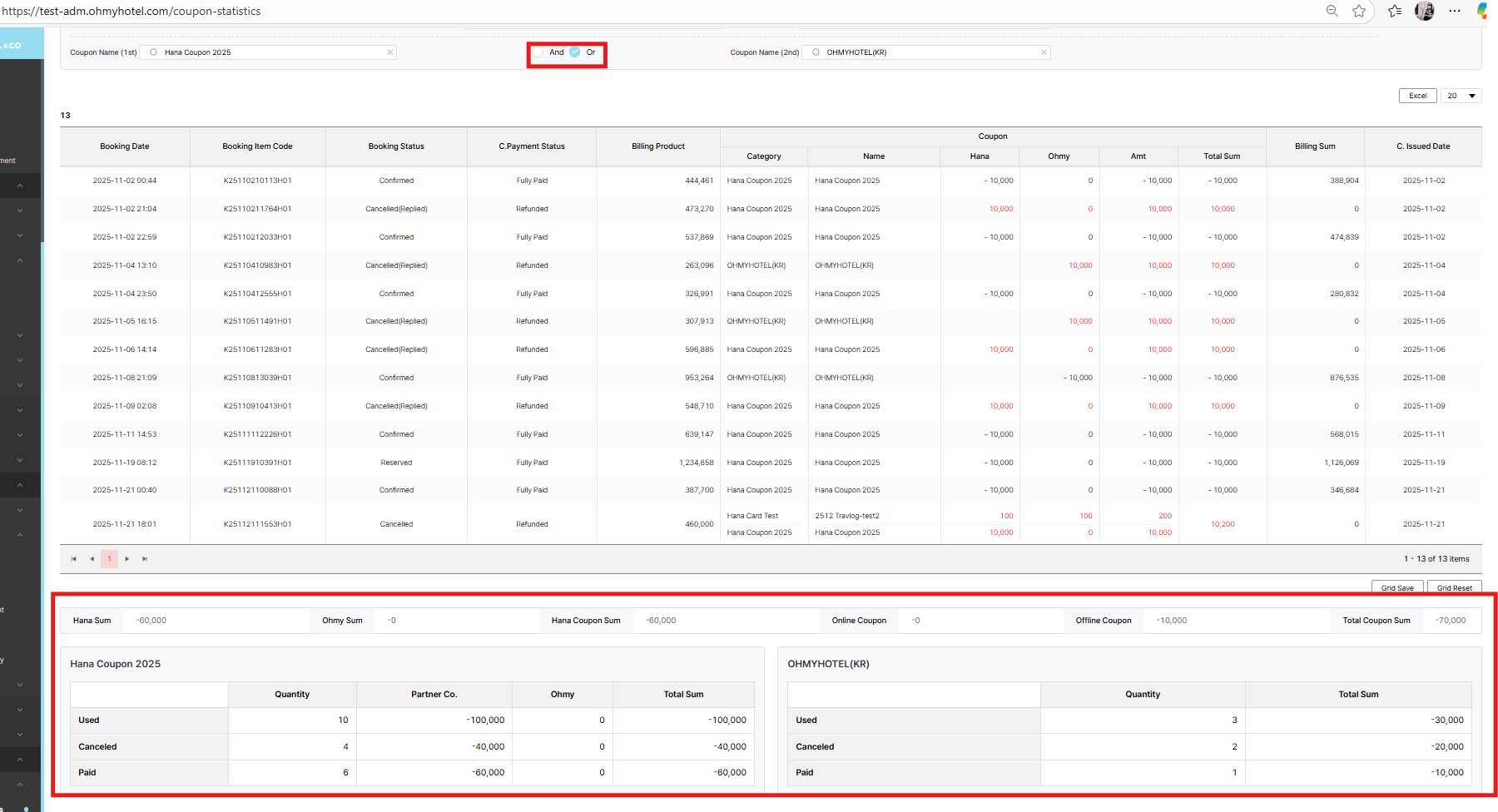
Task: Export the table using Excel button
Action: (x=1417, y=96)
